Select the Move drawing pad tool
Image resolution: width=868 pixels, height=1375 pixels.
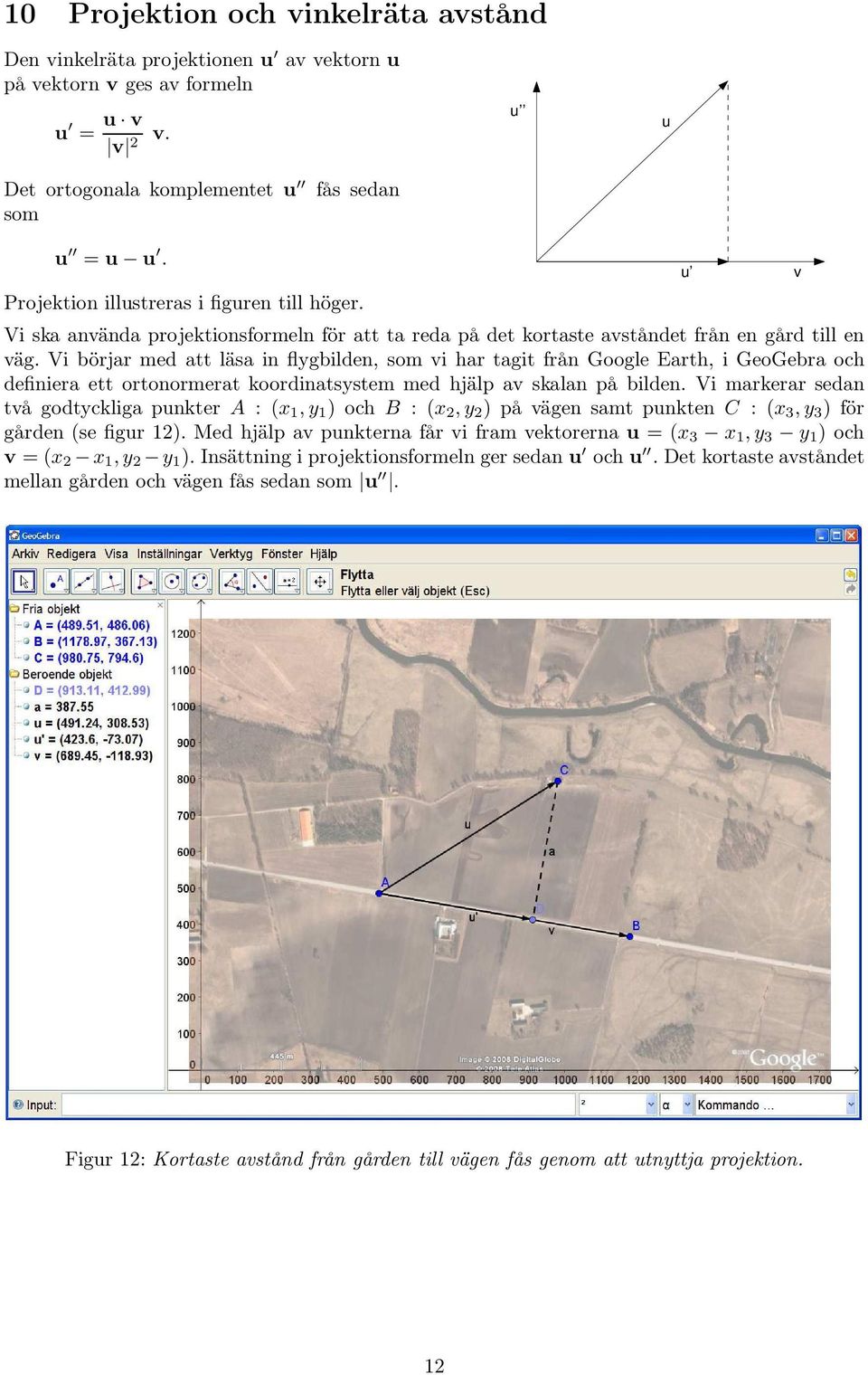tap(320, 582)
